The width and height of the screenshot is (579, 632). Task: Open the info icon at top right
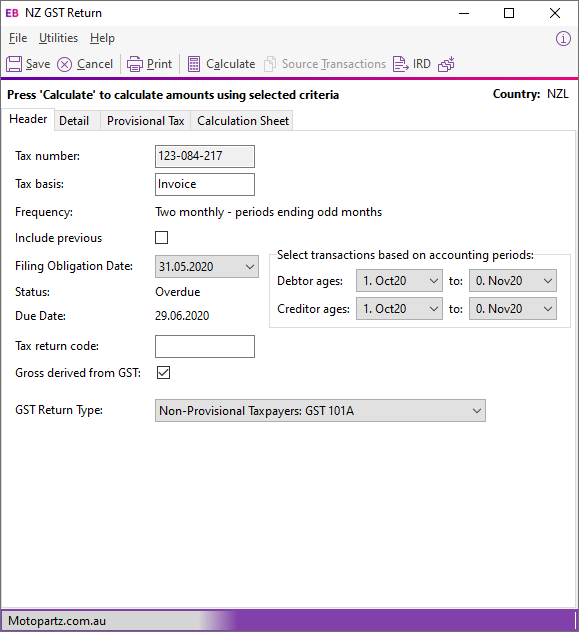(563, 39)
